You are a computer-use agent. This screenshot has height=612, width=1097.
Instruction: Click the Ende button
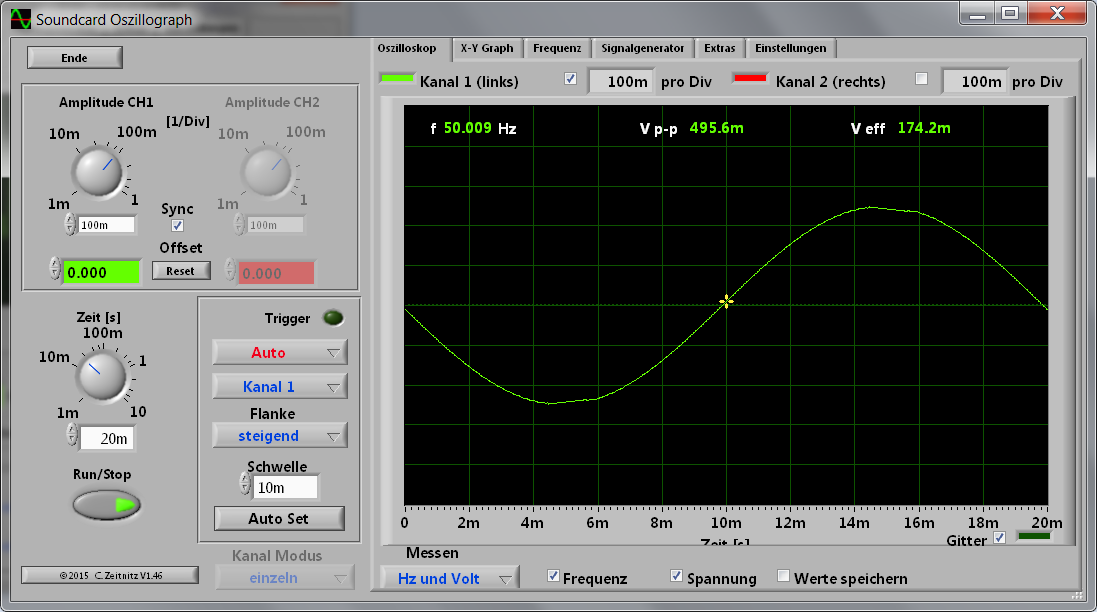pyautogui.click(x=75, y=58)
